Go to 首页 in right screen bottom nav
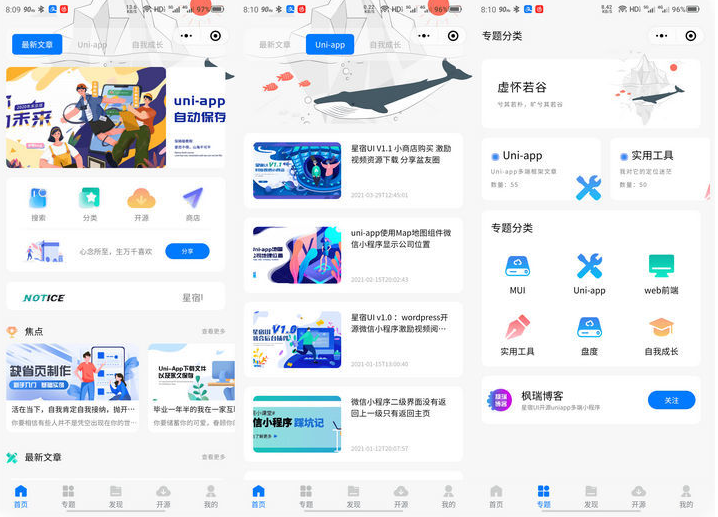Image resolution: width=718 pixels, height=517 pixels. pyautogui.click(x=496, y=496)
